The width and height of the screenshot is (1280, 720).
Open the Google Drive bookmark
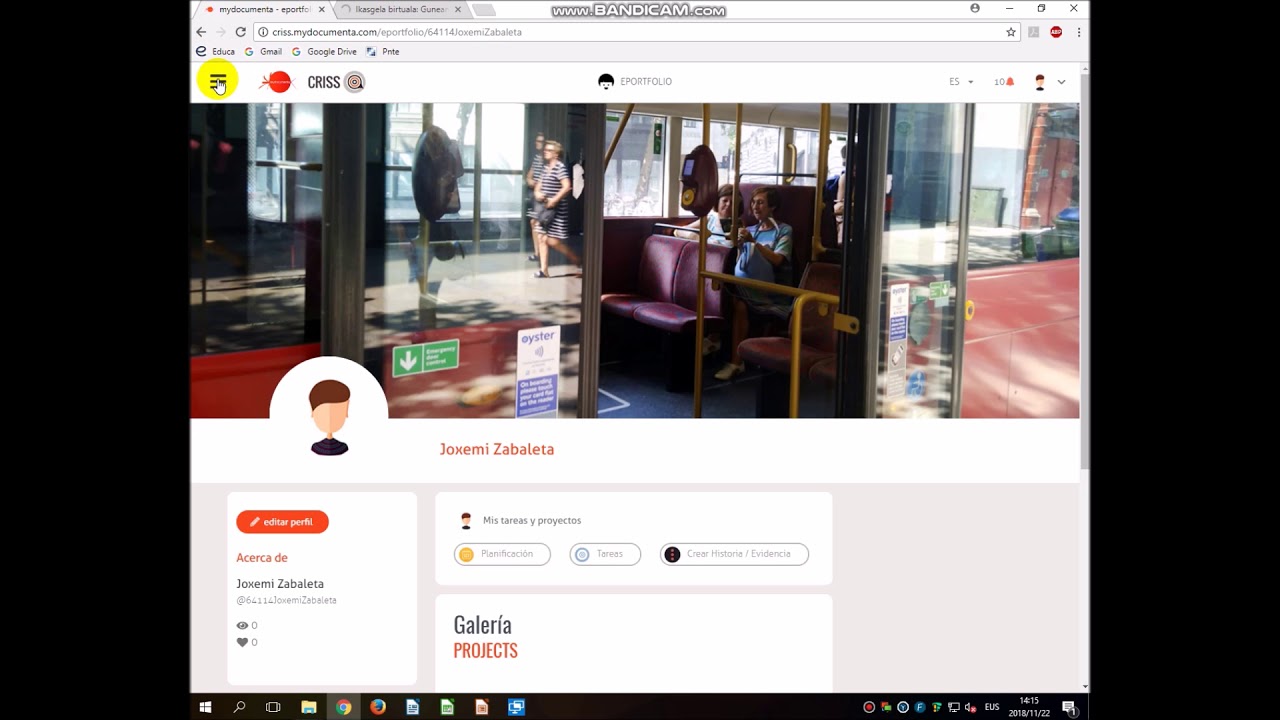(324, 51)
